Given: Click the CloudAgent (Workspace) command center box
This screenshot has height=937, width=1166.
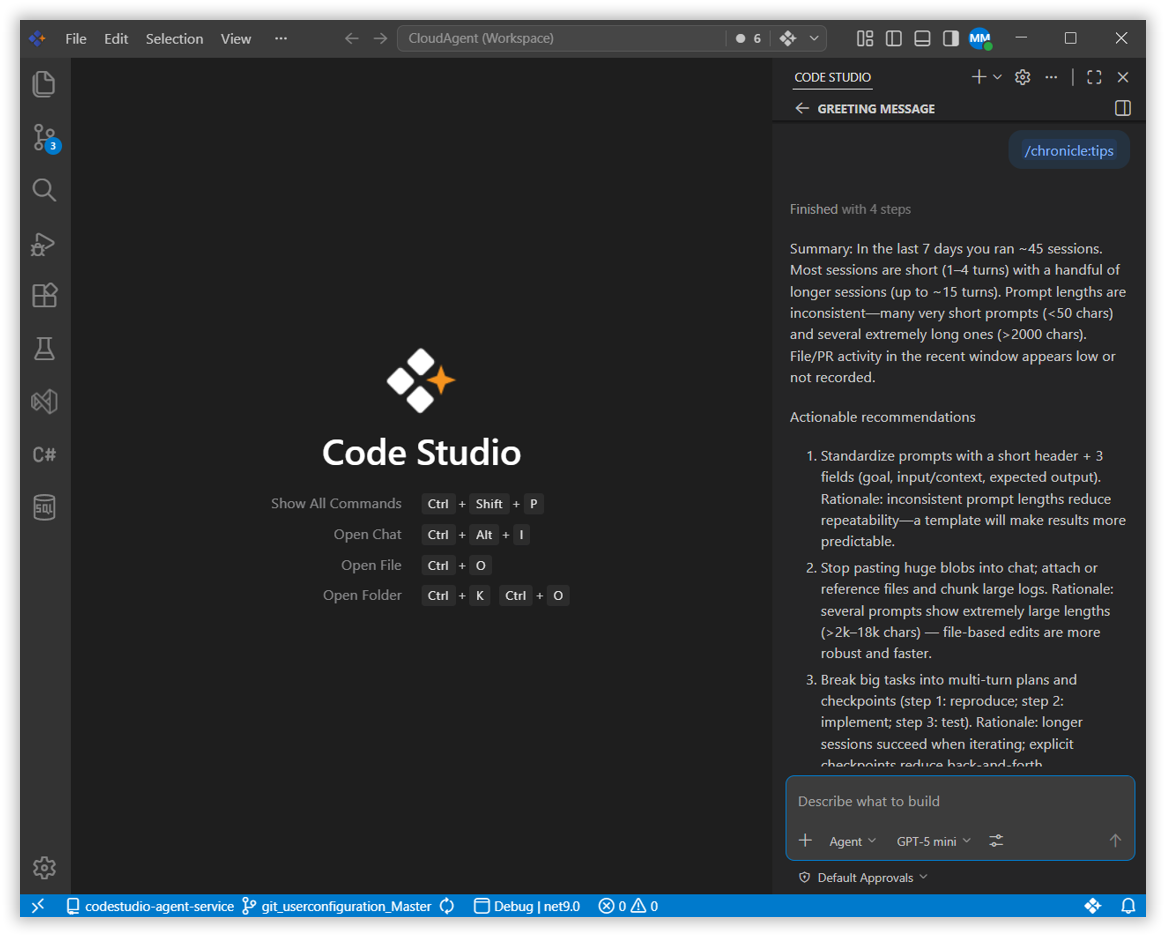Looking at the screenshot, I should [561, 39].
